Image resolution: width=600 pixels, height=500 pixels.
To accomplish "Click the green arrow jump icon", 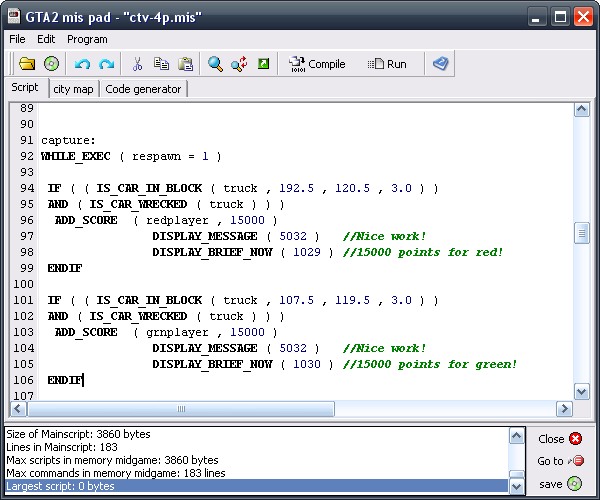I will pyautogui.click(x=263, y=64).
